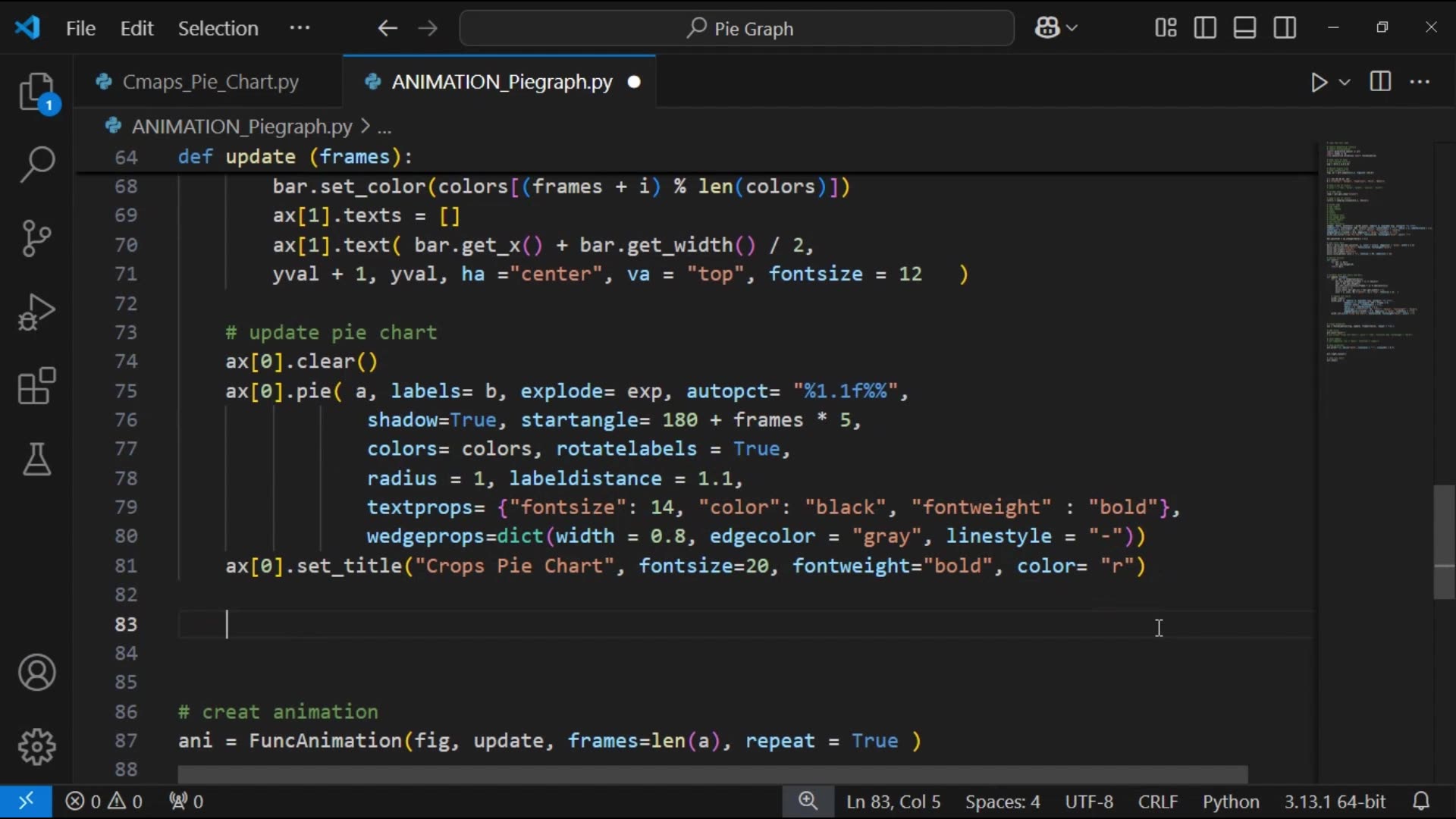1456x819 pixels.
Task: Open the remote window dropdown beside the search box
Action: click(1056, 27)
